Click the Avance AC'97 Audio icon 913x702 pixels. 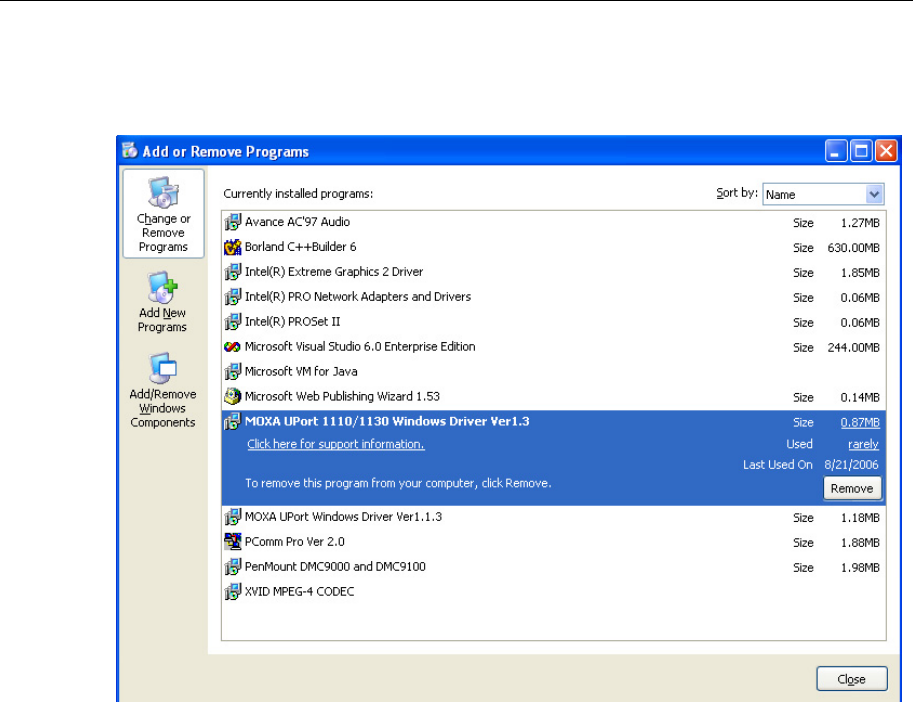[x=232, y=222]
